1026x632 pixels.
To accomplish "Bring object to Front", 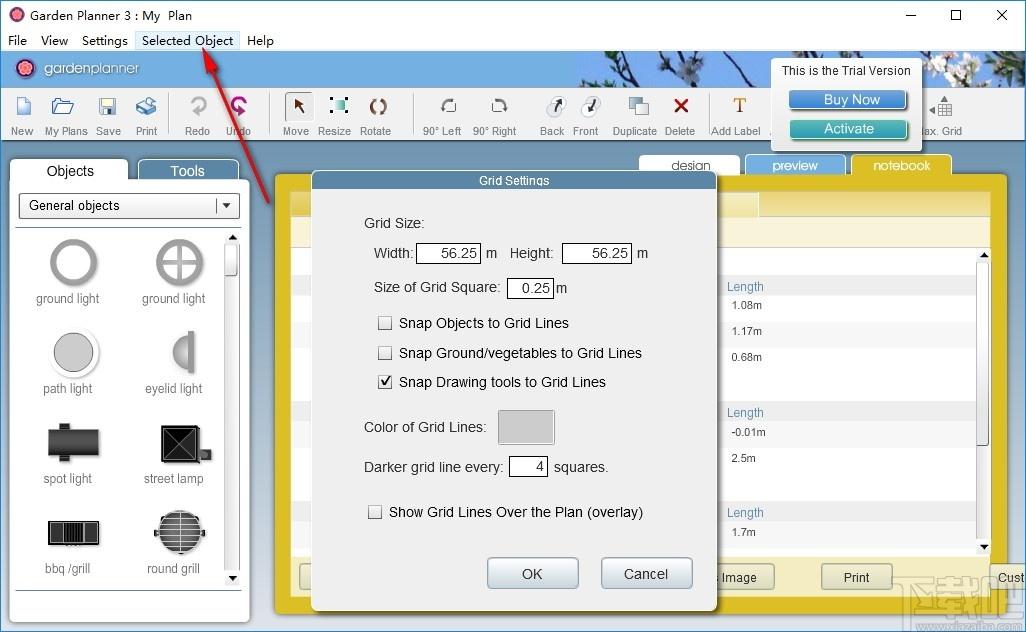I will [x=591, y=106].
